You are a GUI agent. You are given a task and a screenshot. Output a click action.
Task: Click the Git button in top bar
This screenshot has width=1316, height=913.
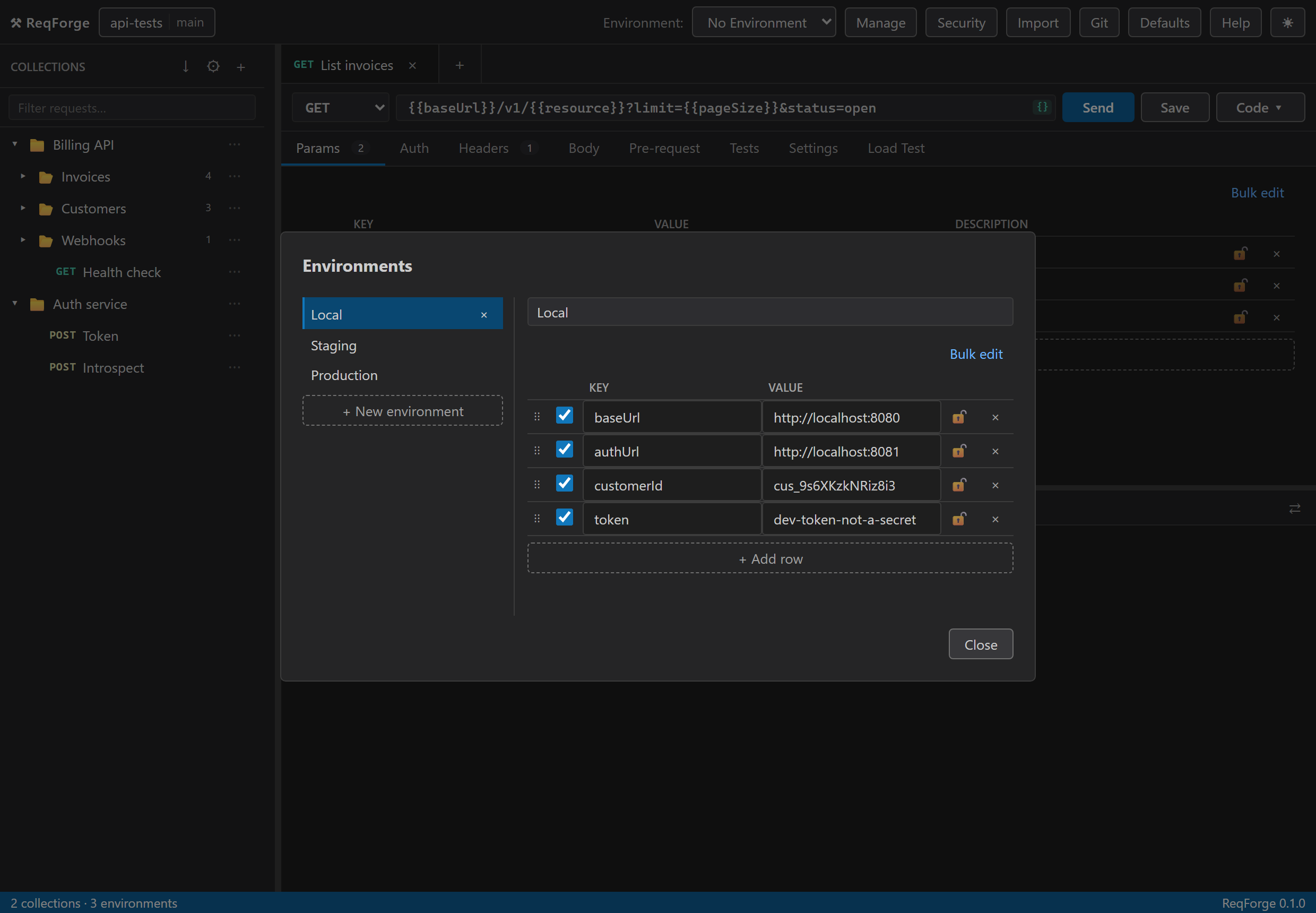[x=1098, y=23]
